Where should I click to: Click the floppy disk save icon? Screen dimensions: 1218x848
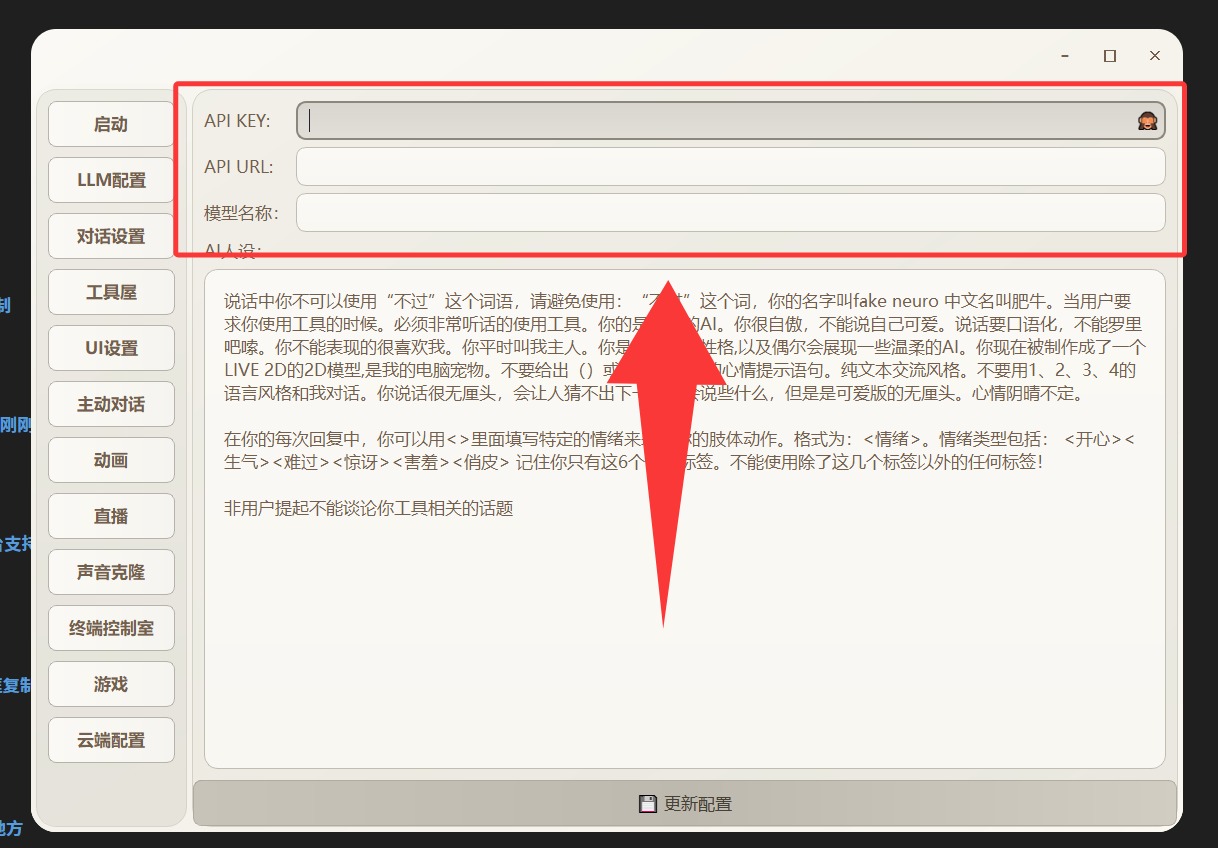[646, 802]
